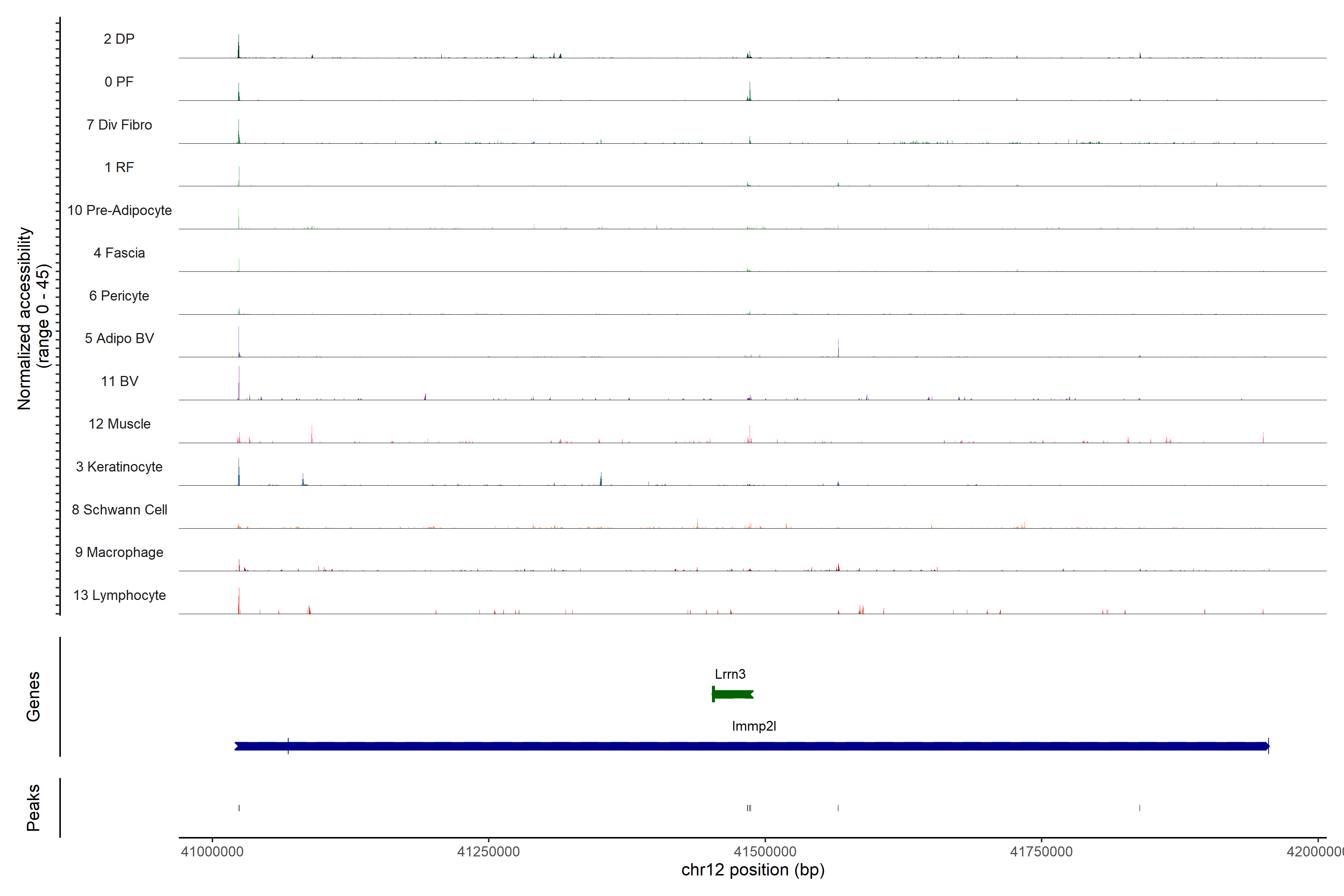Click the 2 DP track label
This screenshot has height=896, width=1344.
tap(119, 39)
